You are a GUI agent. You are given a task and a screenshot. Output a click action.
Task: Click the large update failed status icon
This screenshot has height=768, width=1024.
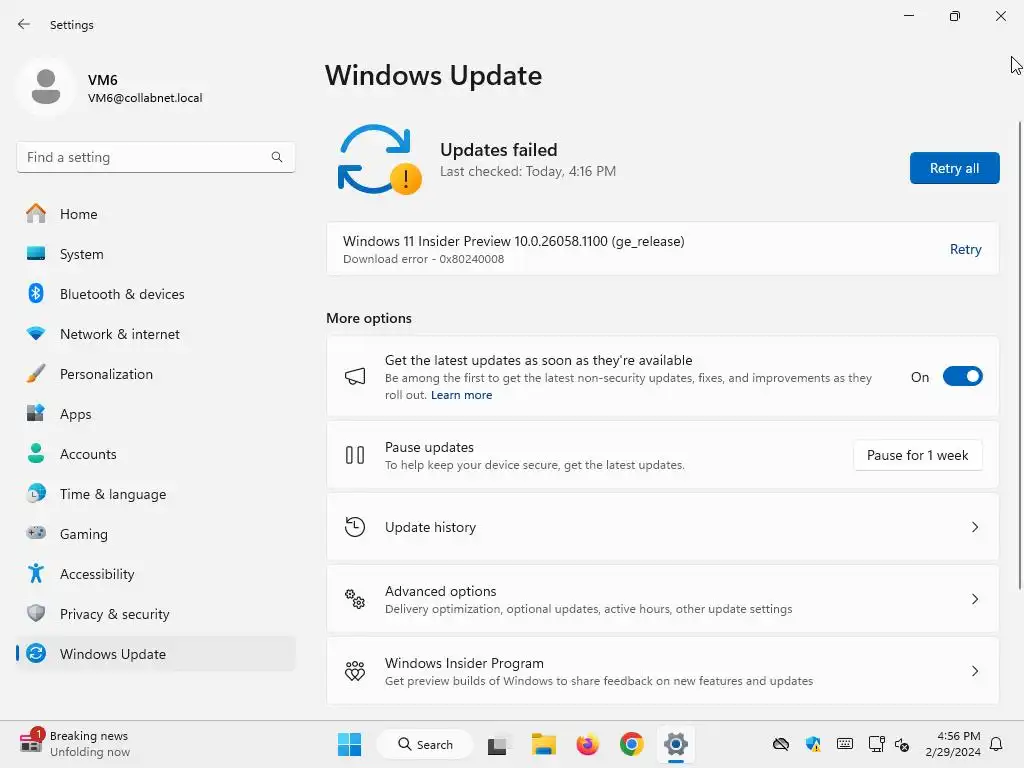(379, 160)
